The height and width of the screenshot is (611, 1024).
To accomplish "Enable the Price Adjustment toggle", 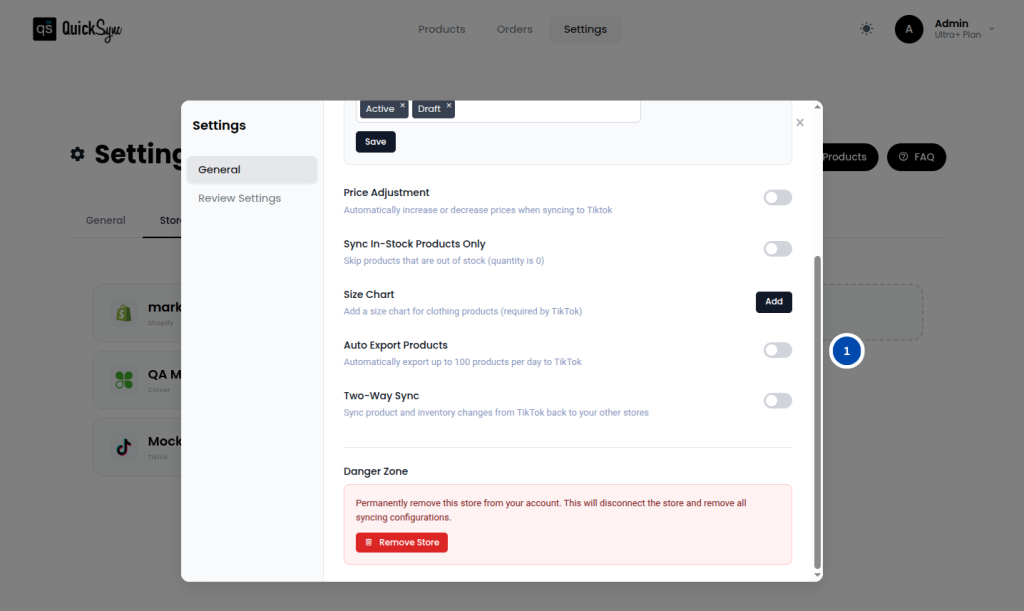I will [777, 197].
